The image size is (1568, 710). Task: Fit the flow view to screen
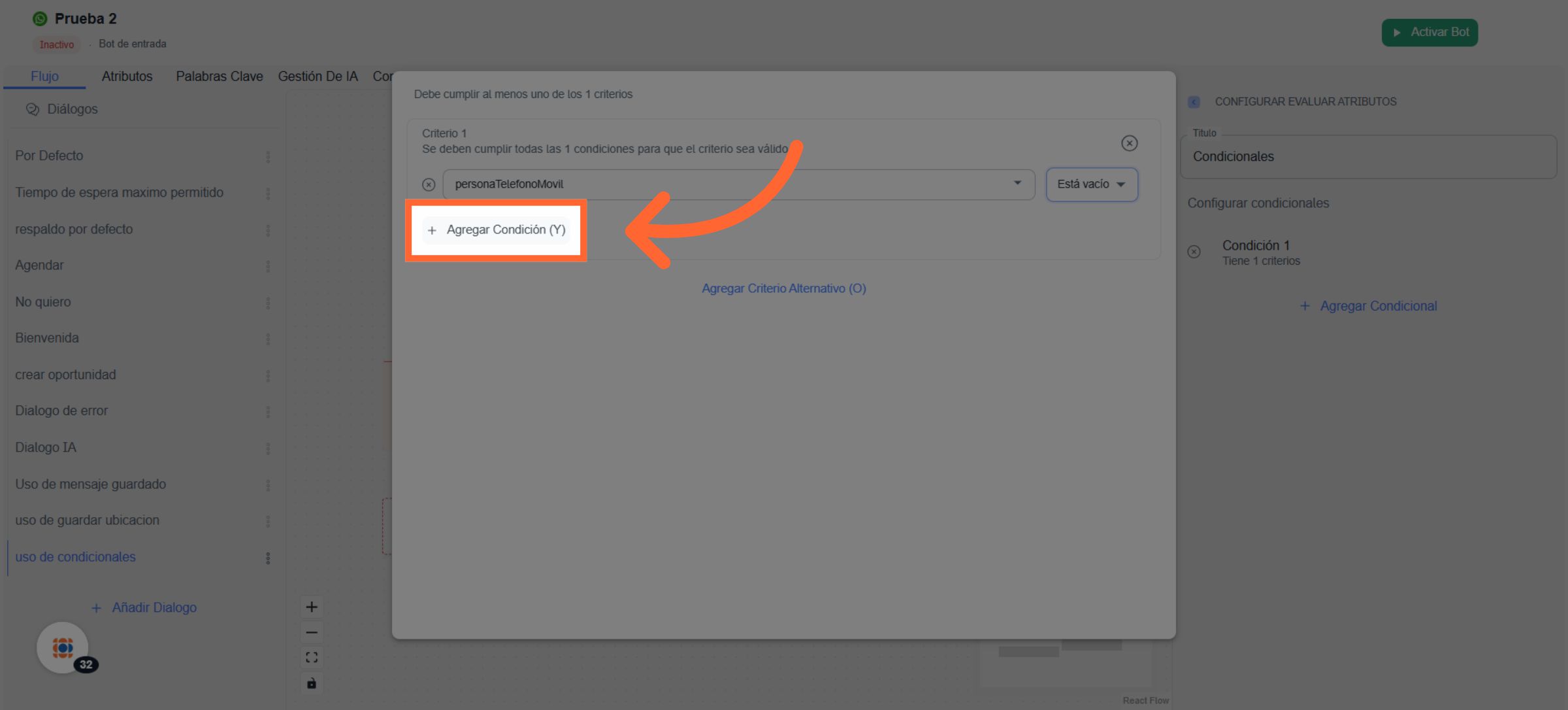click(x=312, y=657)
